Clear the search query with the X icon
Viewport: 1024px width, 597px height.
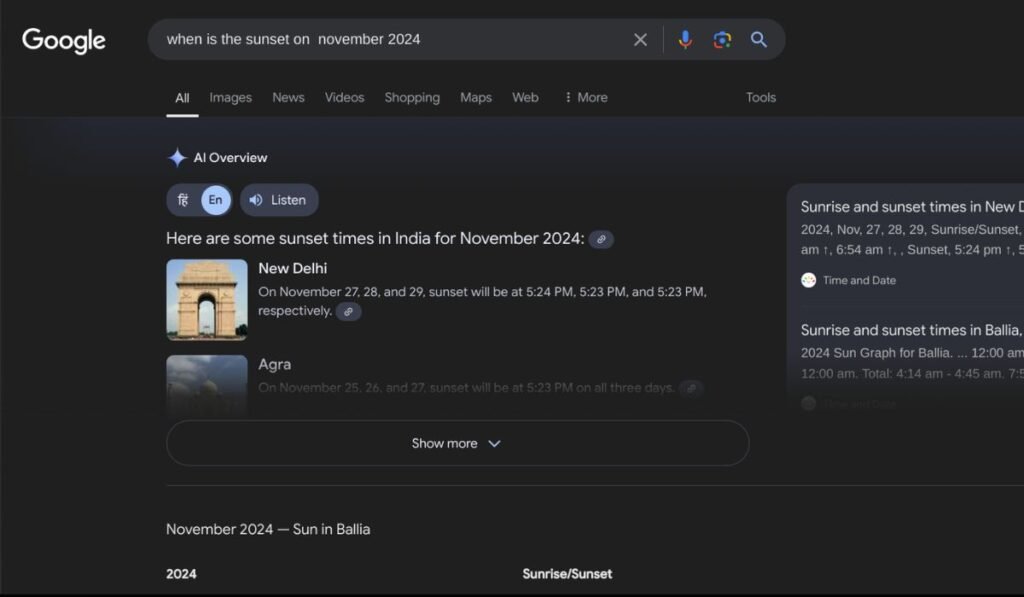coord(640,39)
